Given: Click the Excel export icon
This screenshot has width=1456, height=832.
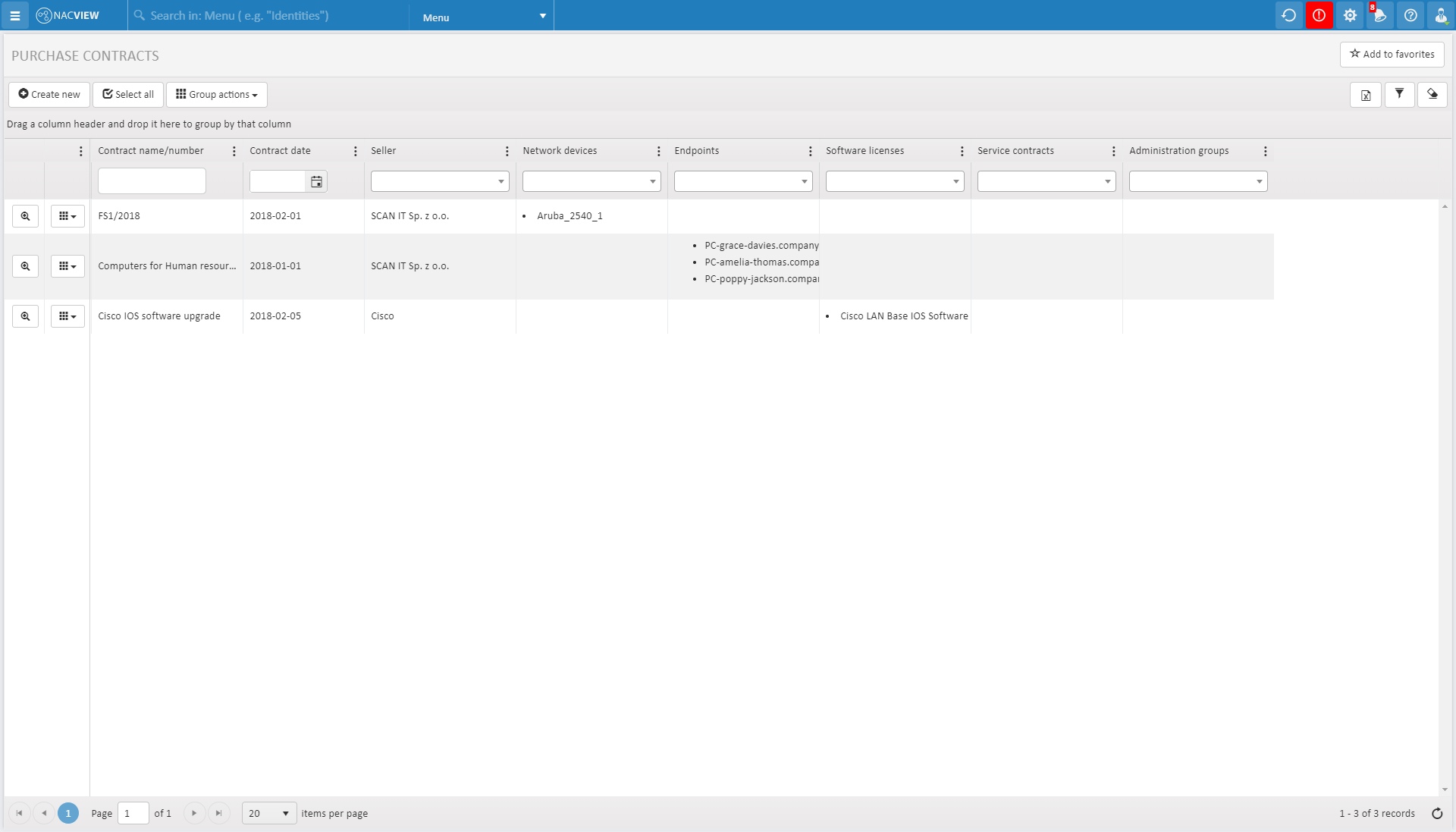Looking at the screenshot, I should 1365,95.
